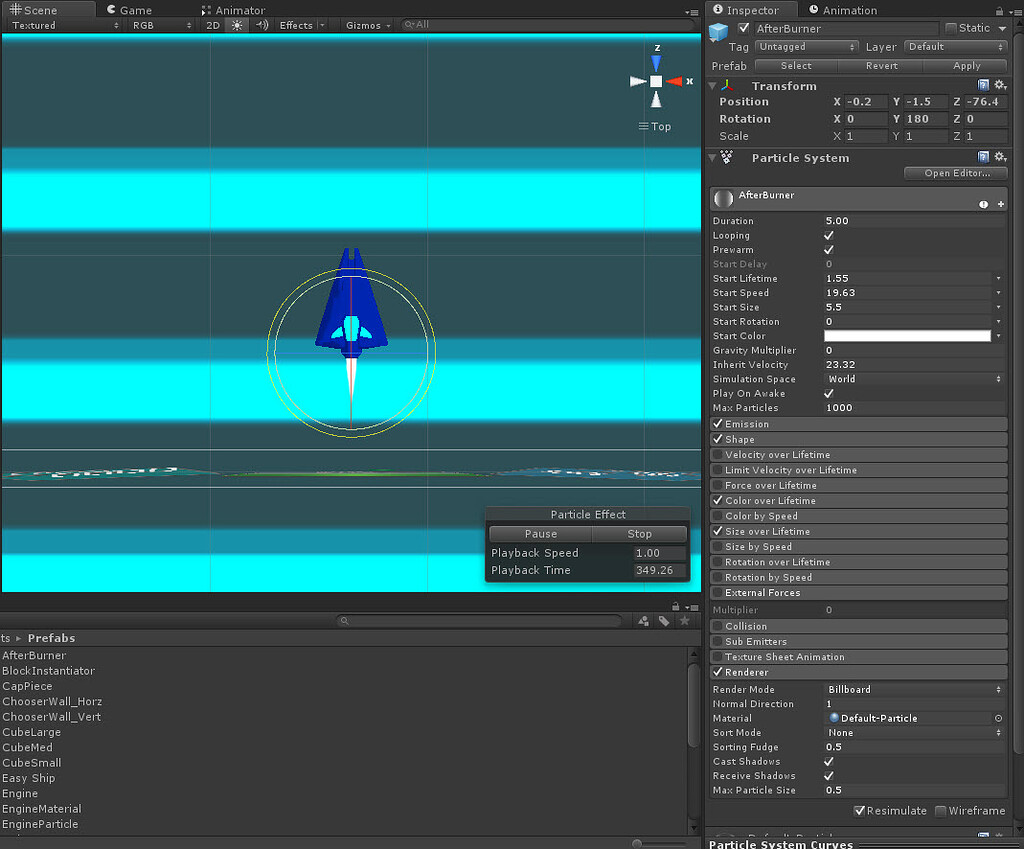The width and height of the screenshot is (1024, 849).
Task: Open the Simulation Space dropdown
Action: [x=913, y=379]
